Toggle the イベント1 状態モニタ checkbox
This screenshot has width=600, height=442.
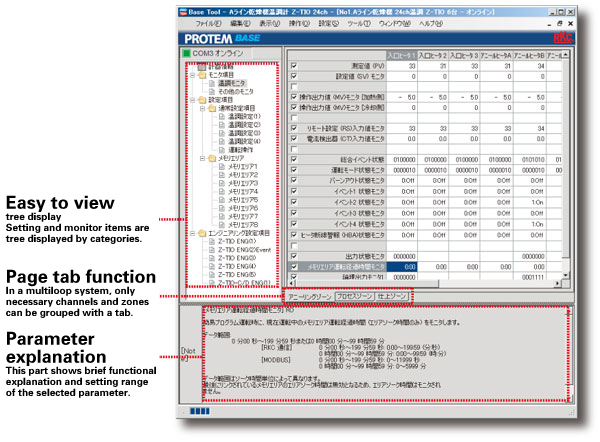pyautogui.click(x=294, y=191)
